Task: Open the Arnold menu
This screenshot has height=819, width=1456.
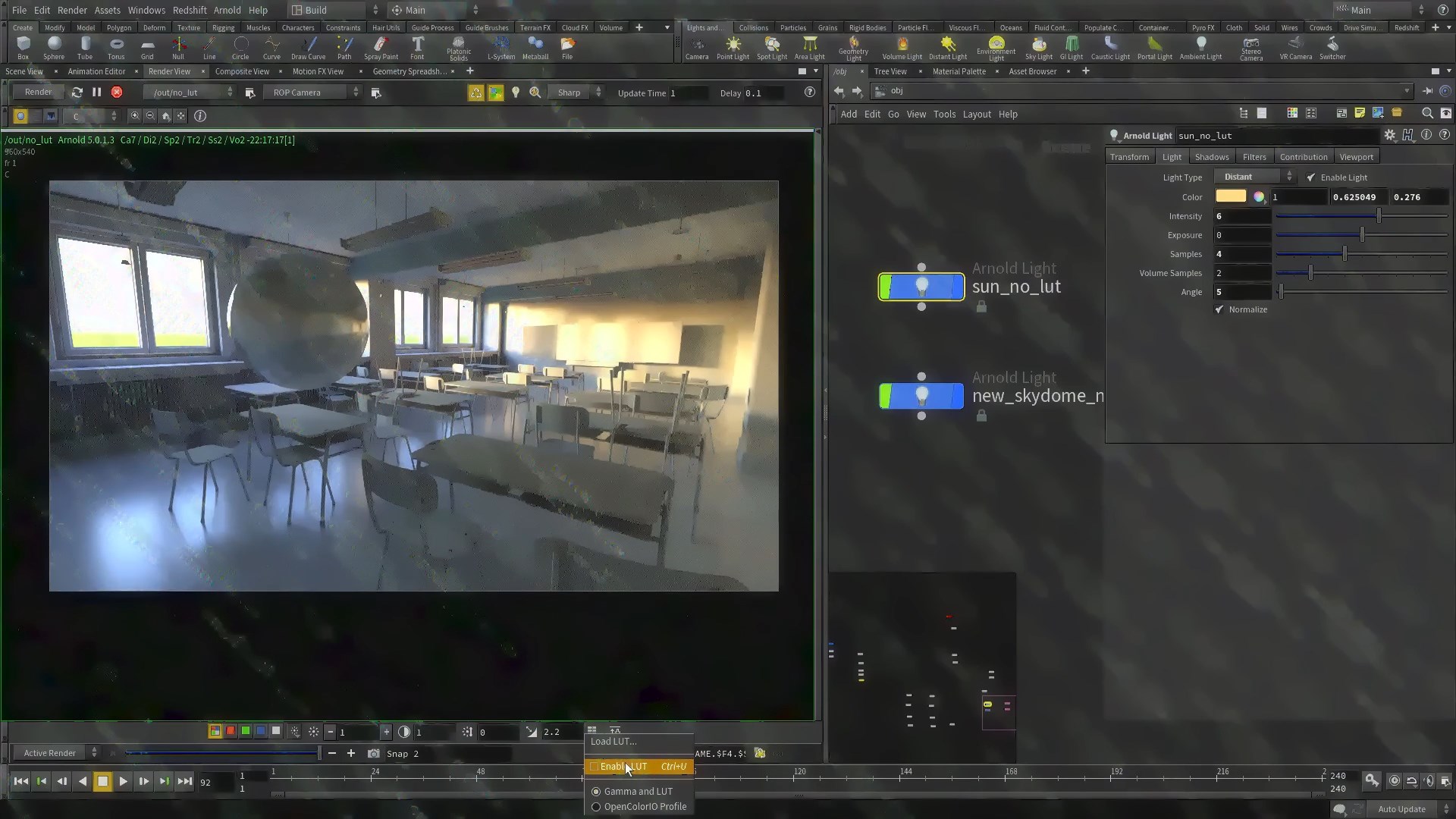Action: click(227, 10)
